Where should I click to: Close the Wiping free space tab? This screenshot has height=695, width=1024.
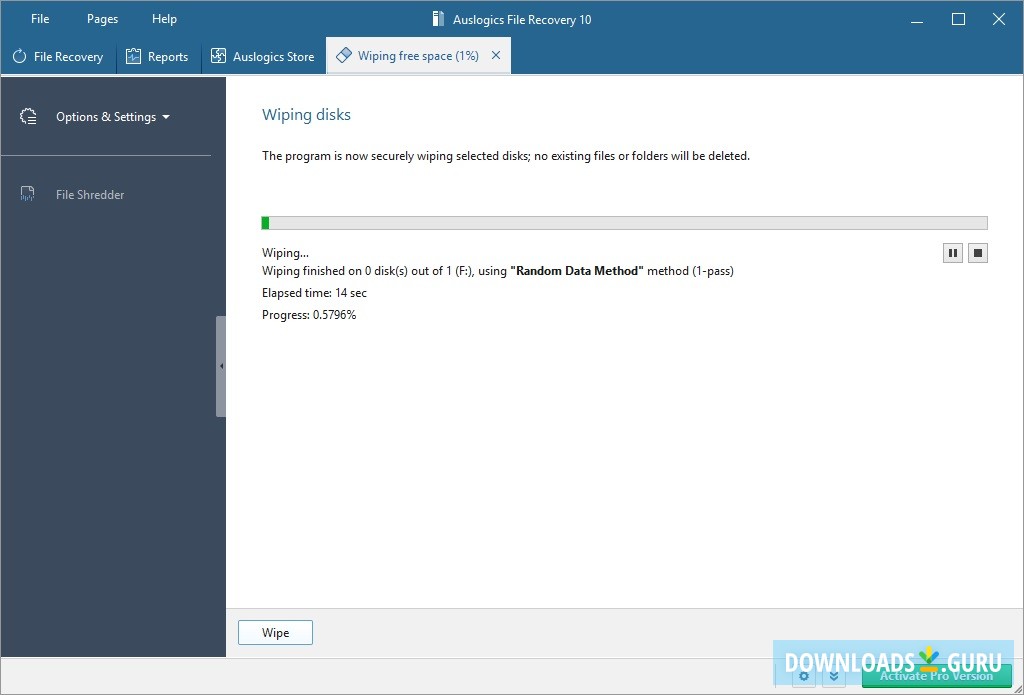[x=496, y=55]
